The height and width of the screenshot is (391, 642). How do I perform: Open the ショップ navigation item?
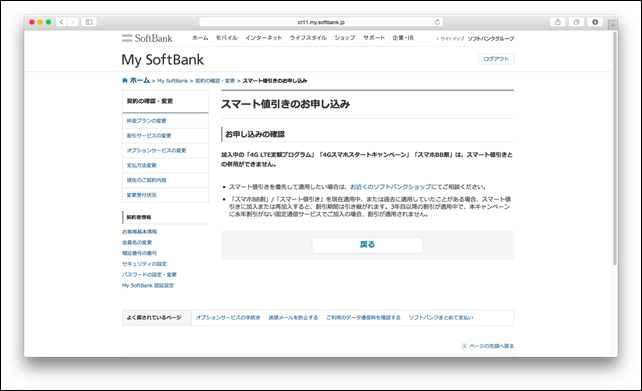click(345, 38)
